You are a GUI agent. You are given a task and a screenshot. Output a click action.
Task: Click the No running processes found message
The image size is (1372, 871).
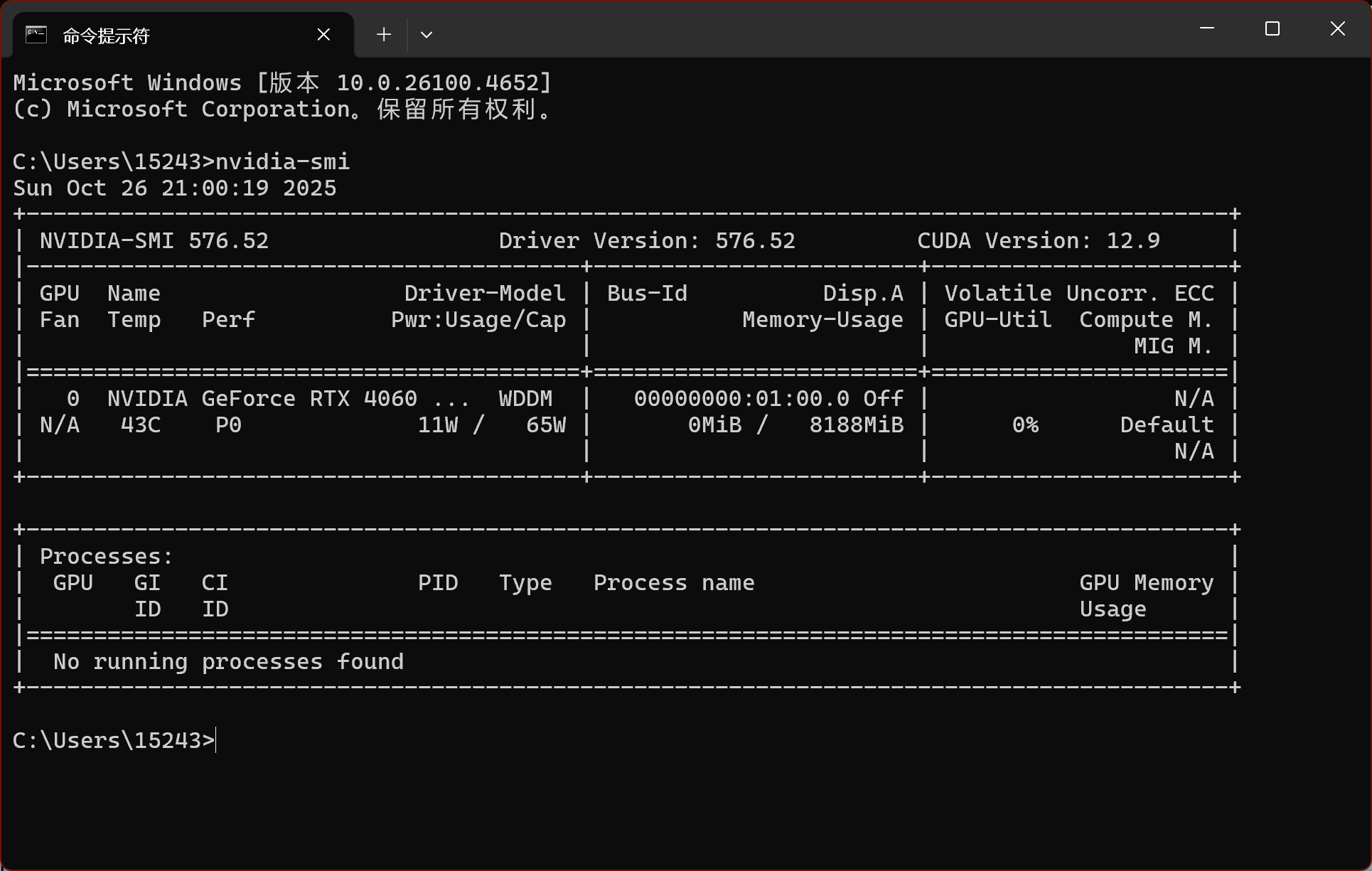228,662
